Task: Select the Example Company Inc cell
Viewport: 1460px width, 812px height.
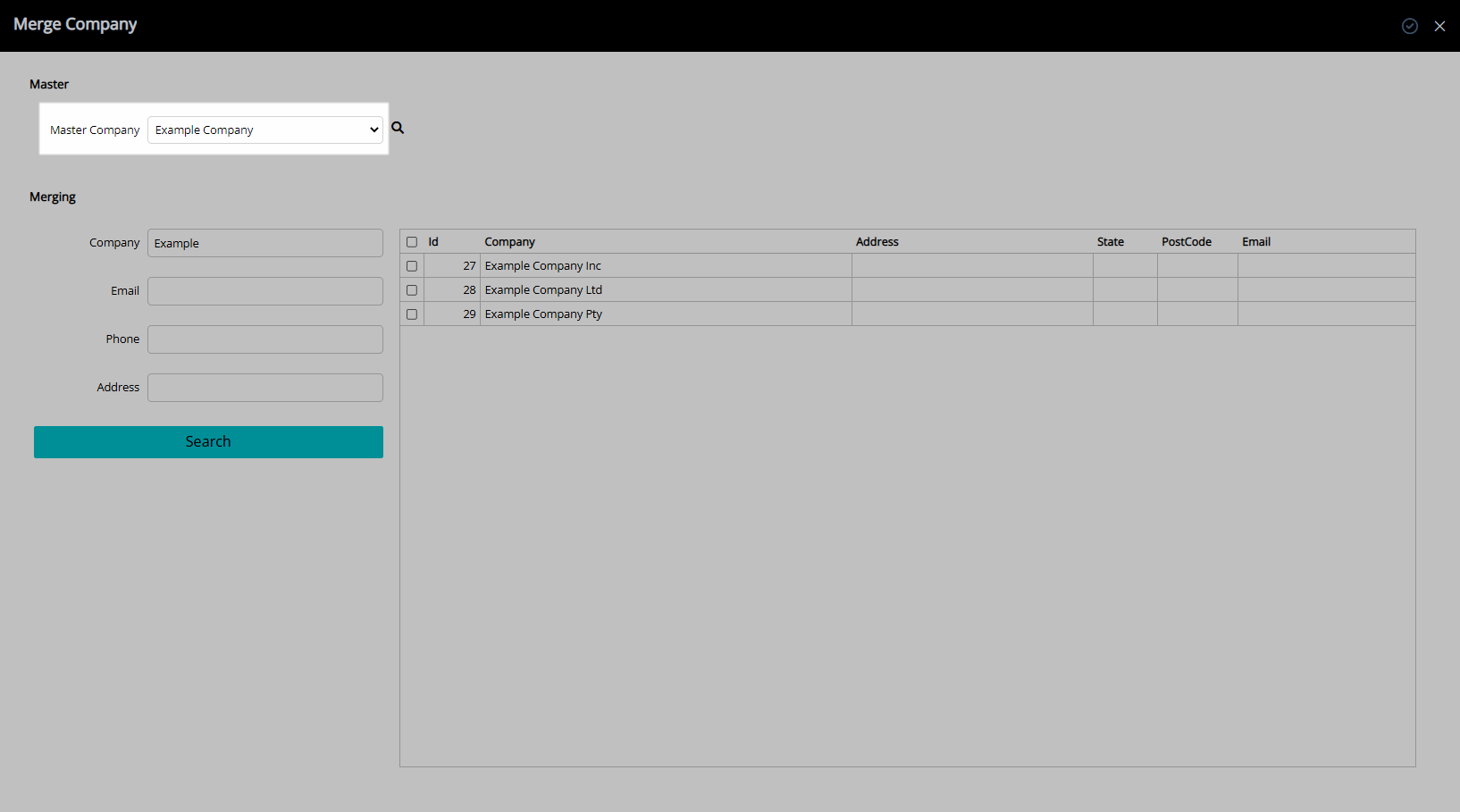Action: pyautogui.click(x=666, y=266)
